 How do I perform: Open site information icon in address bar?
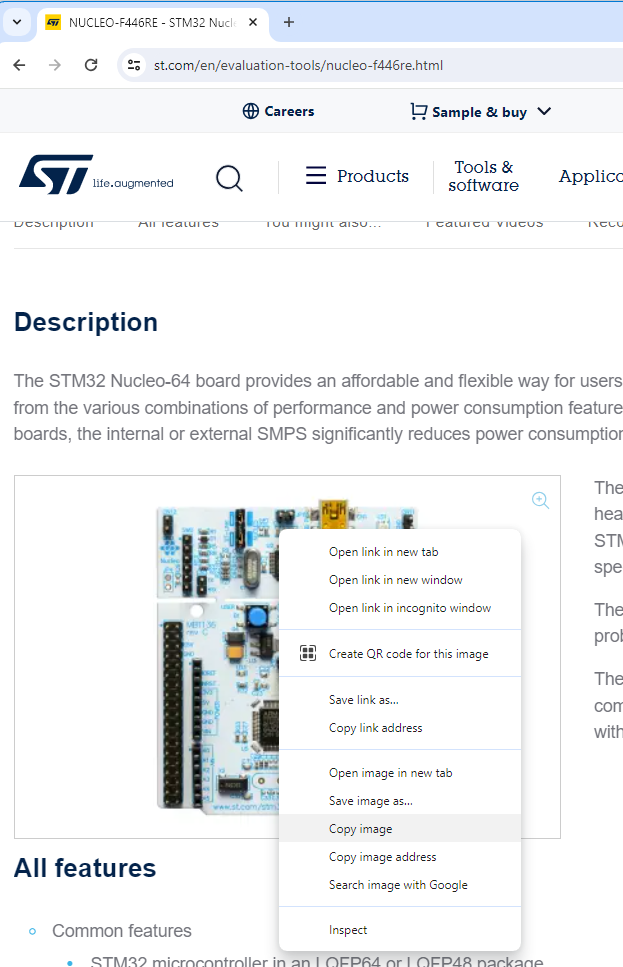(134, 65)
